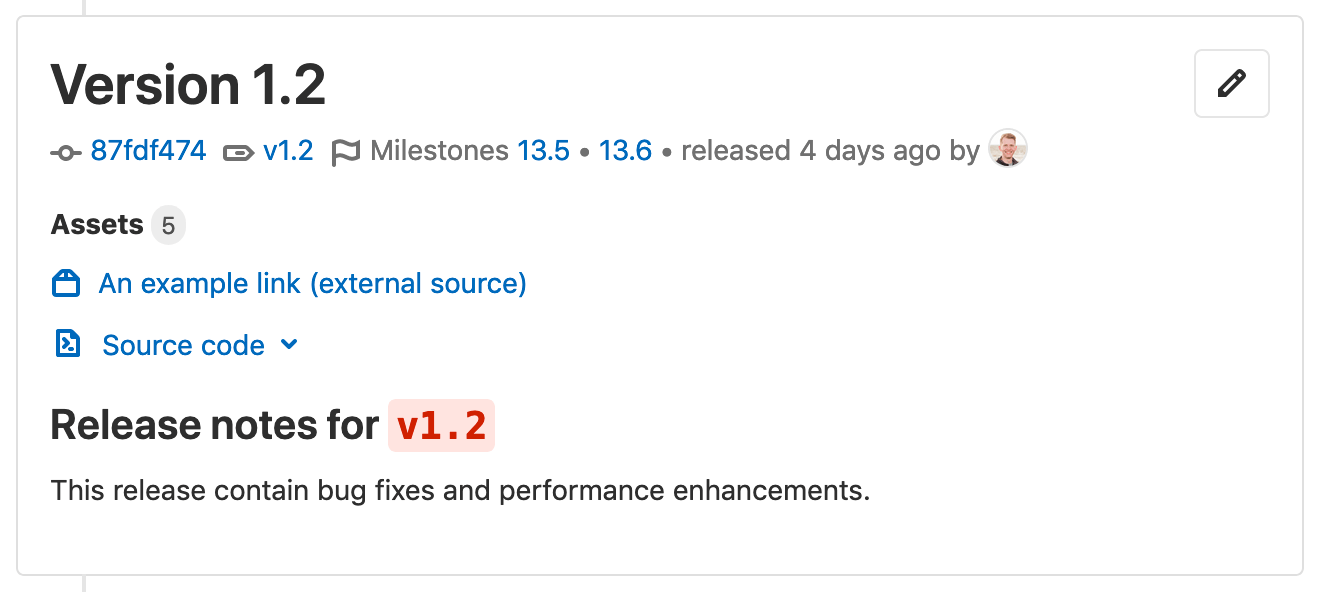The height and width of the screenshot is (592, 1320).
Task: Open the 87fdf474 commit link
Action: coord(147,151)
